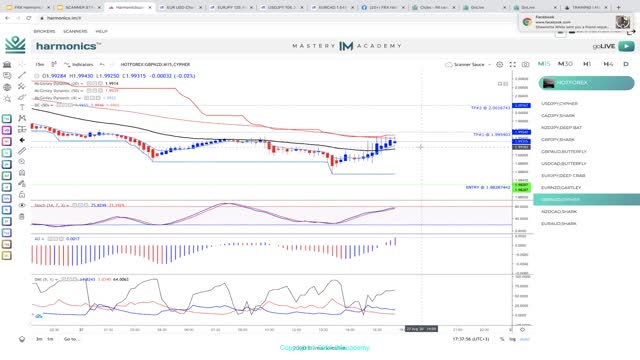The height and width of the screenshot is (360, 640).
Task: Toggle magnet mode icon
Action: pyautogui.click(x=22, y=173)
